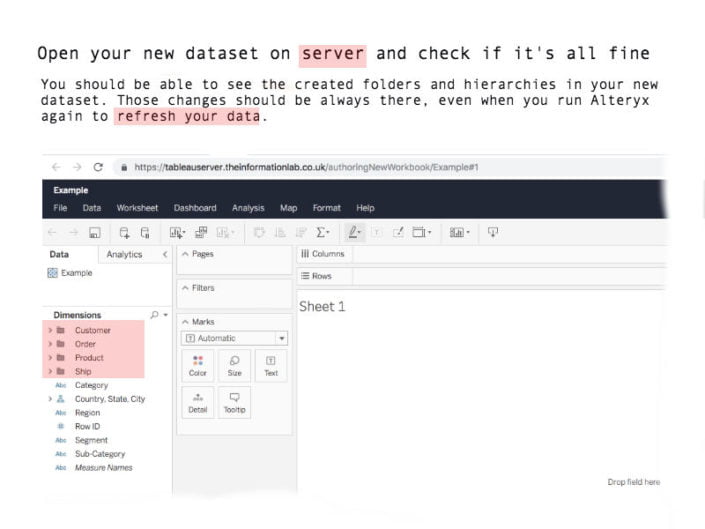
Task: Expand the Customer folder
Action: [49, 330]
